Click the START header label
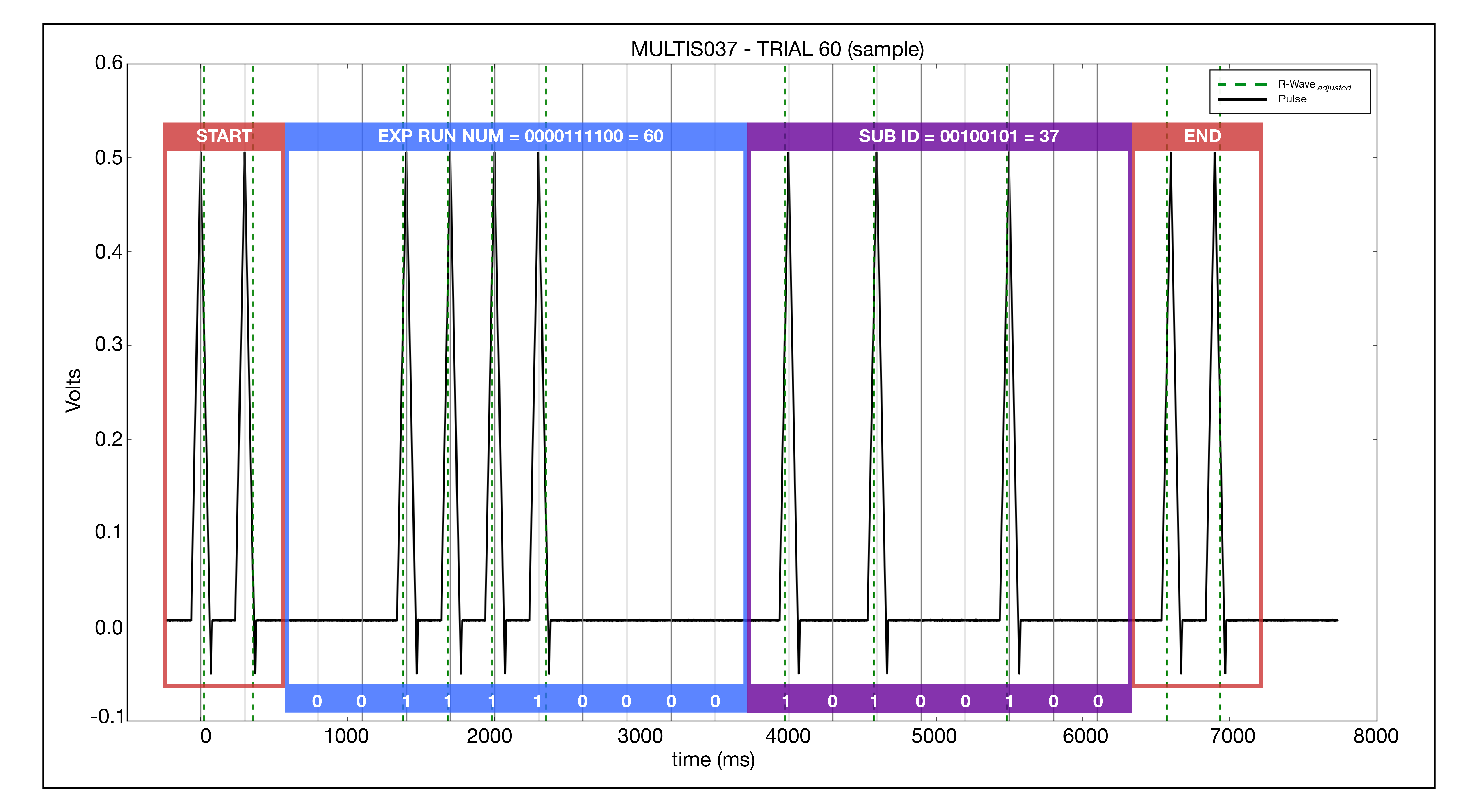Image resolution: width=1478 pixels, height=812 pixels. [x=224, y=136]
